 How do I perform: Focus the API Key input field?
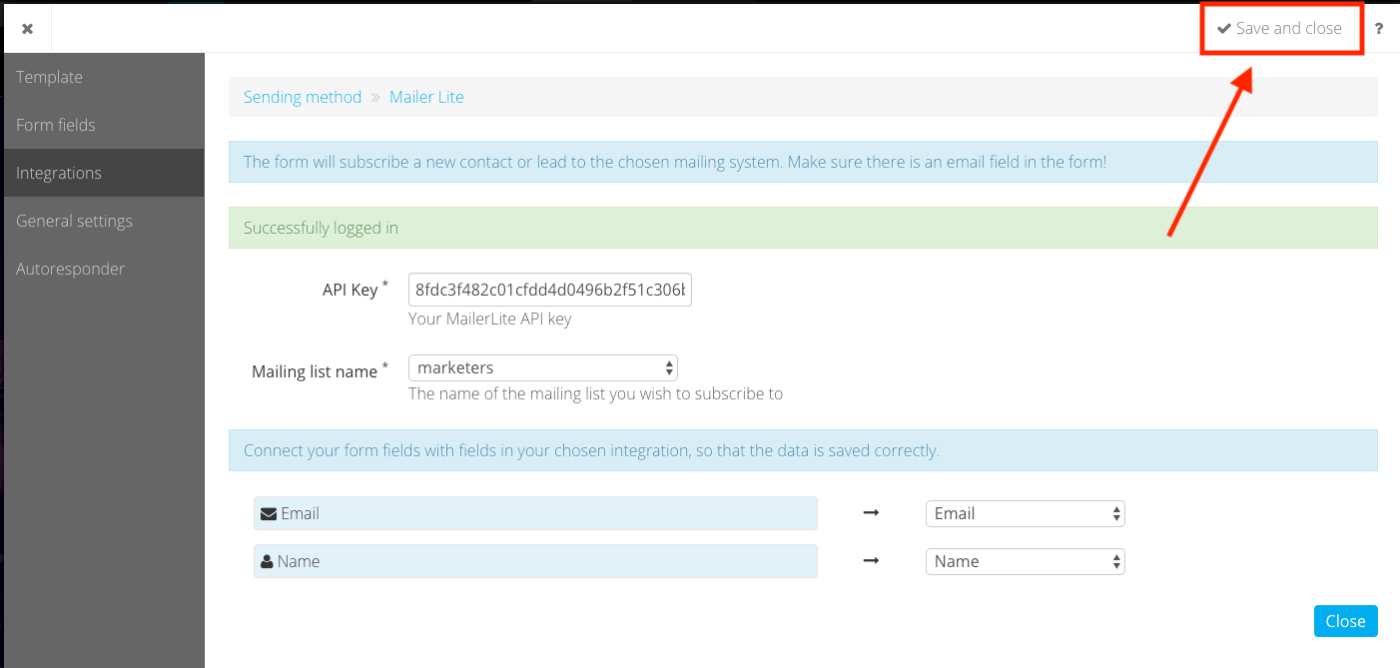[550, 290]
